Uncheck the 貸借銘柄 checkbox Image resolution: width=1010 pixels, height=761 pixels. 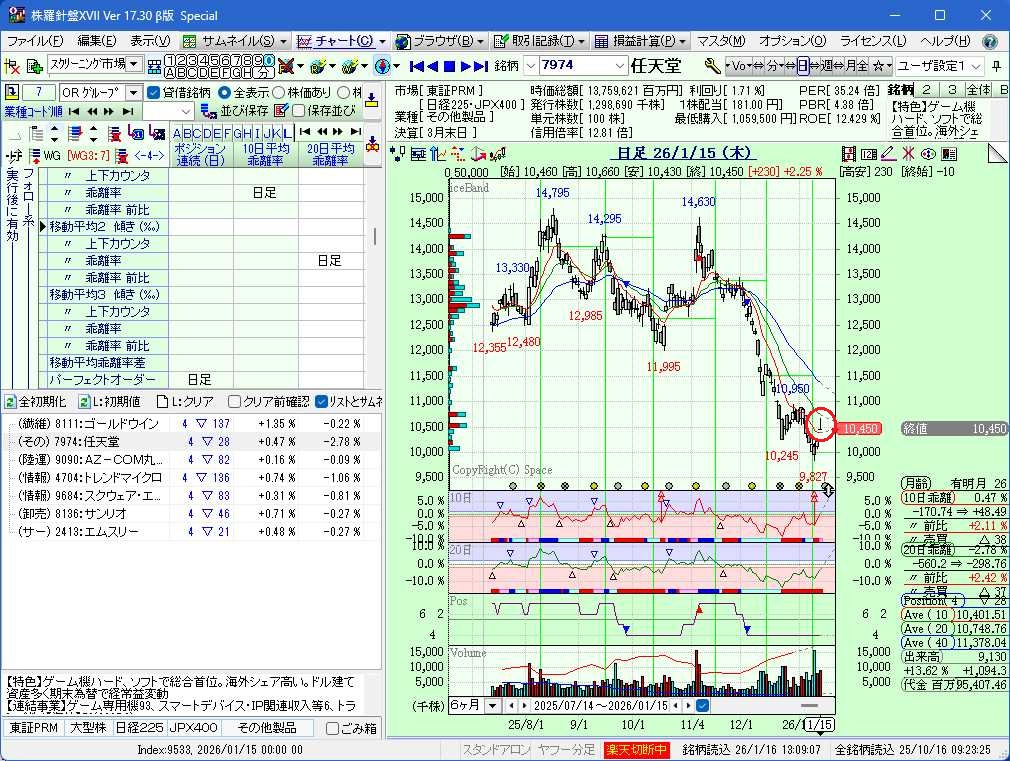[154, 92]
